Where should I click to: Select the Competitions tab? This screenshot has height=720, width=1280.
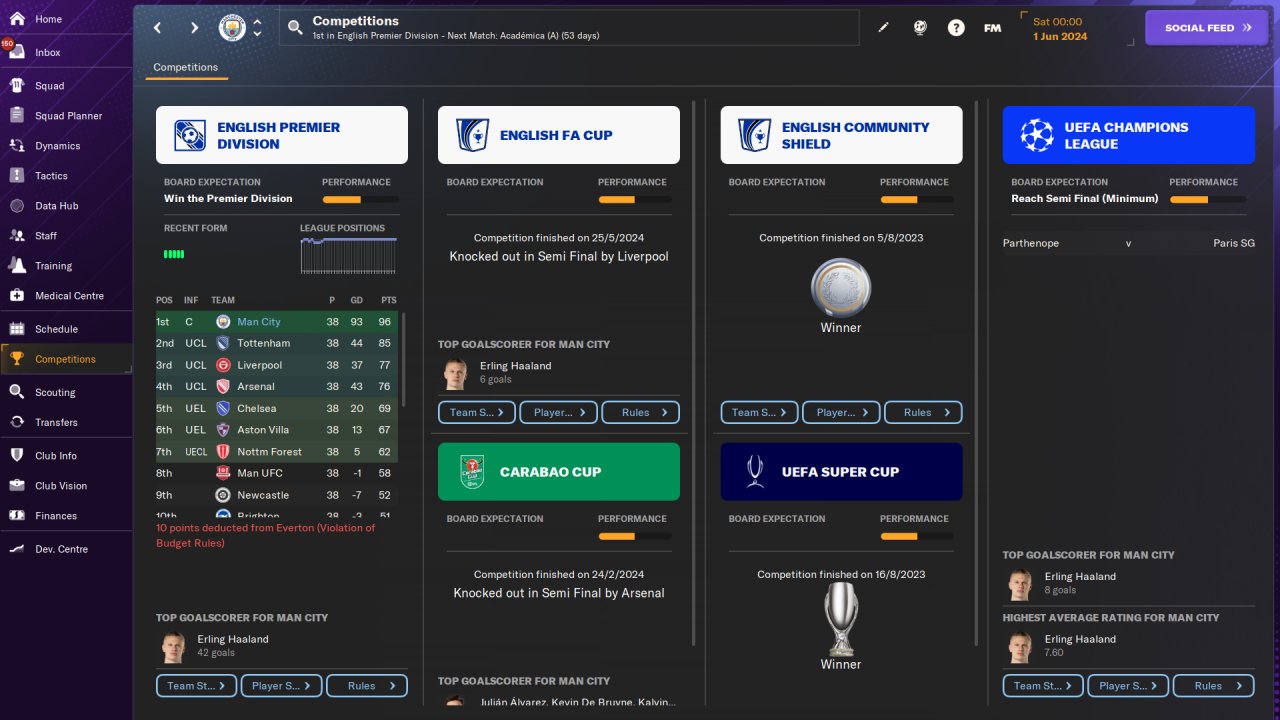pos(185,67)
